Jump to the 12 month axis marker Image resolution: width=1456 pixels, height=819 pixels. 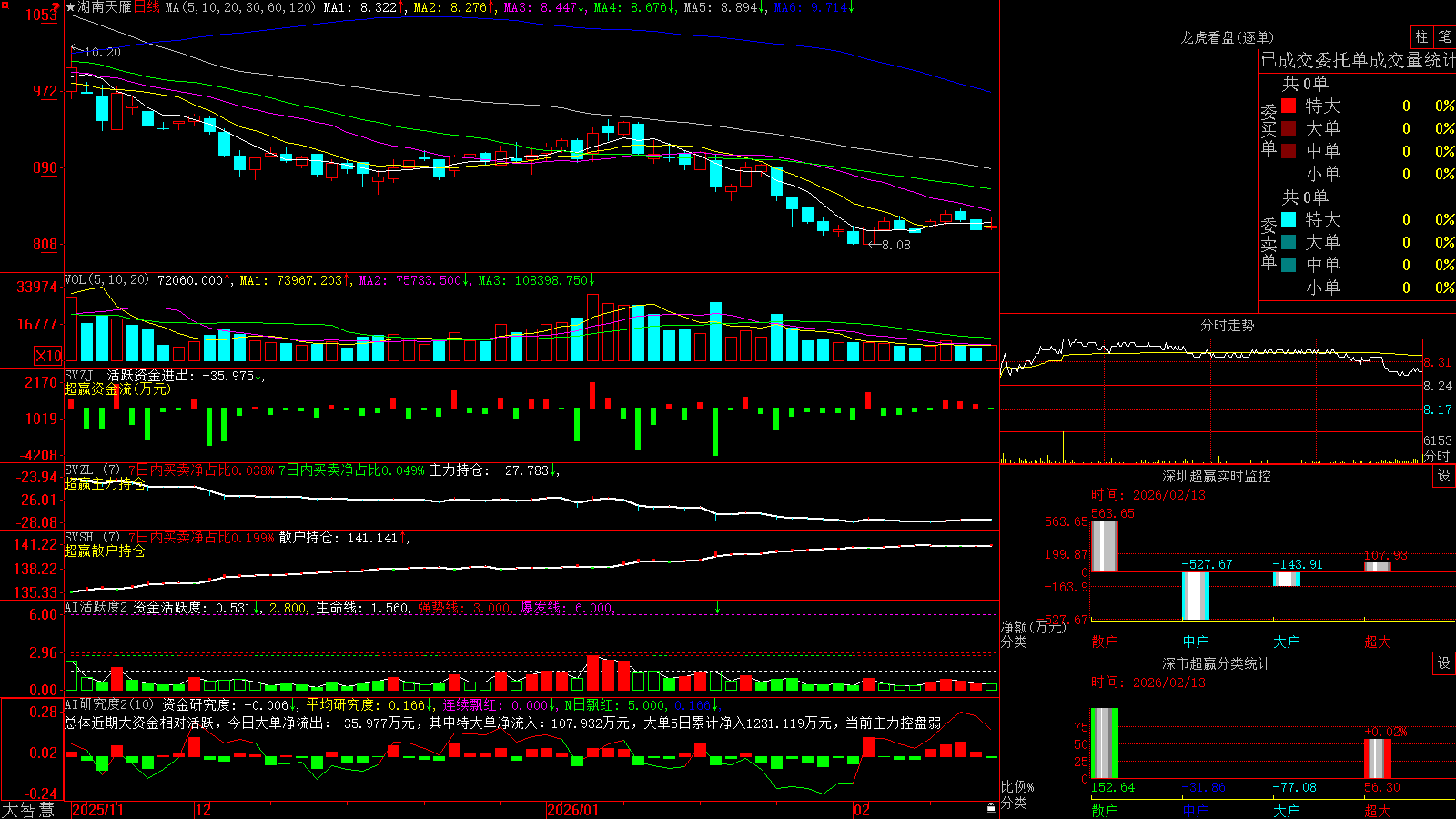click(x=203, y=810)
